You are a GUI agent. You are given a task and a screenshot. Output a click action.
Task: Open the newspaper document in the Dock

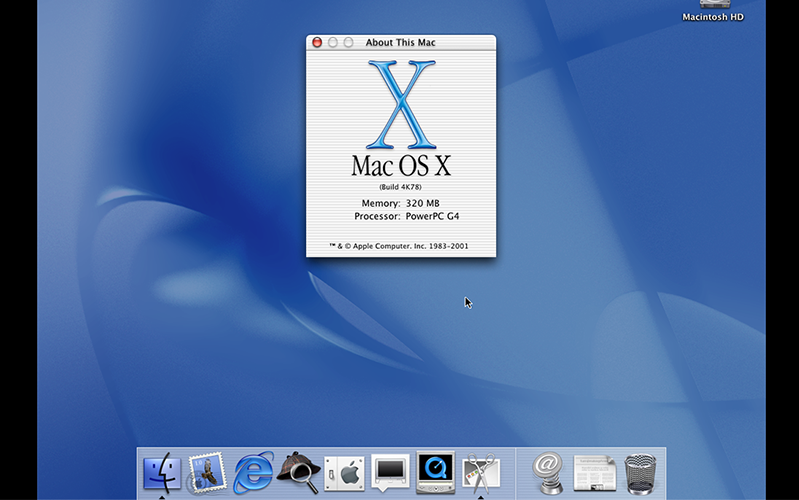pyautogui.click(x=595, y=473)
